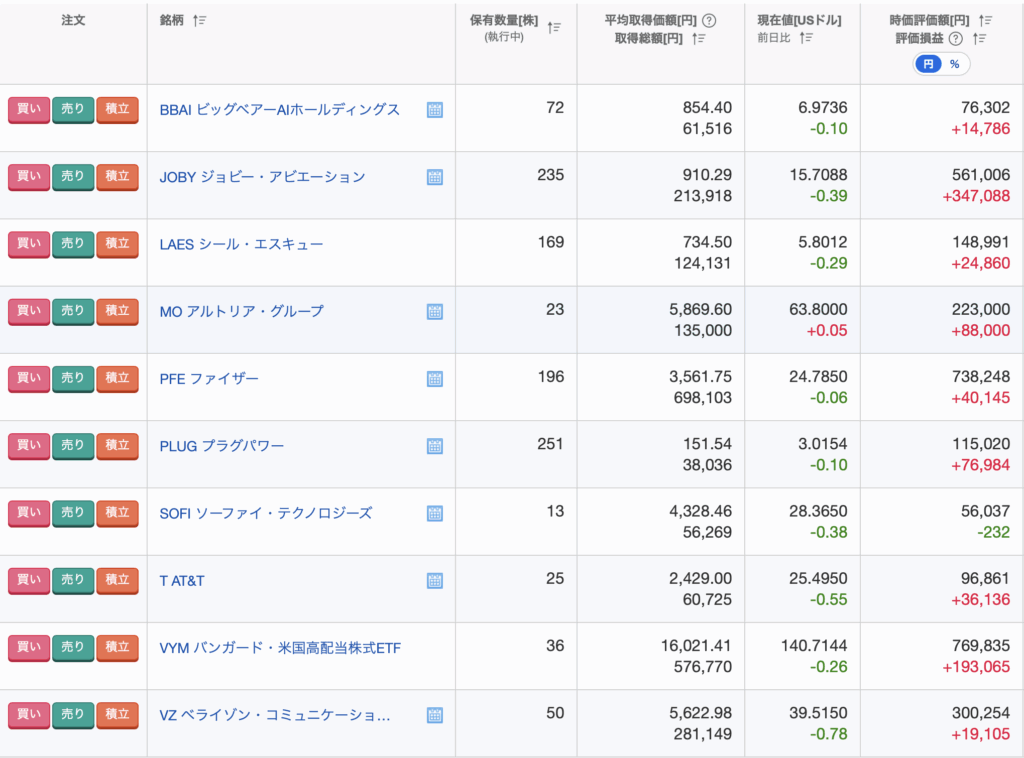Open help icon next to 平均取得価額
The width and height of the screenshot is (1024, 758).
pyautogui.click(x=709, y=21)
